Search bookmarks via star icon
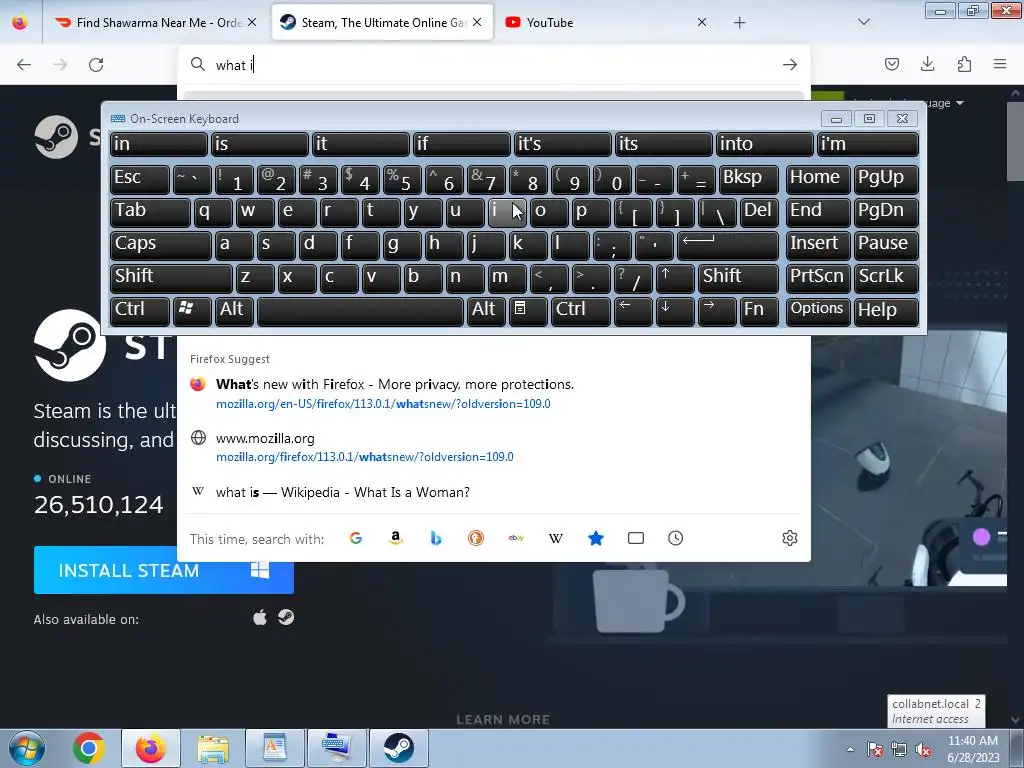The image size is (1024, 768). (596, 538)
